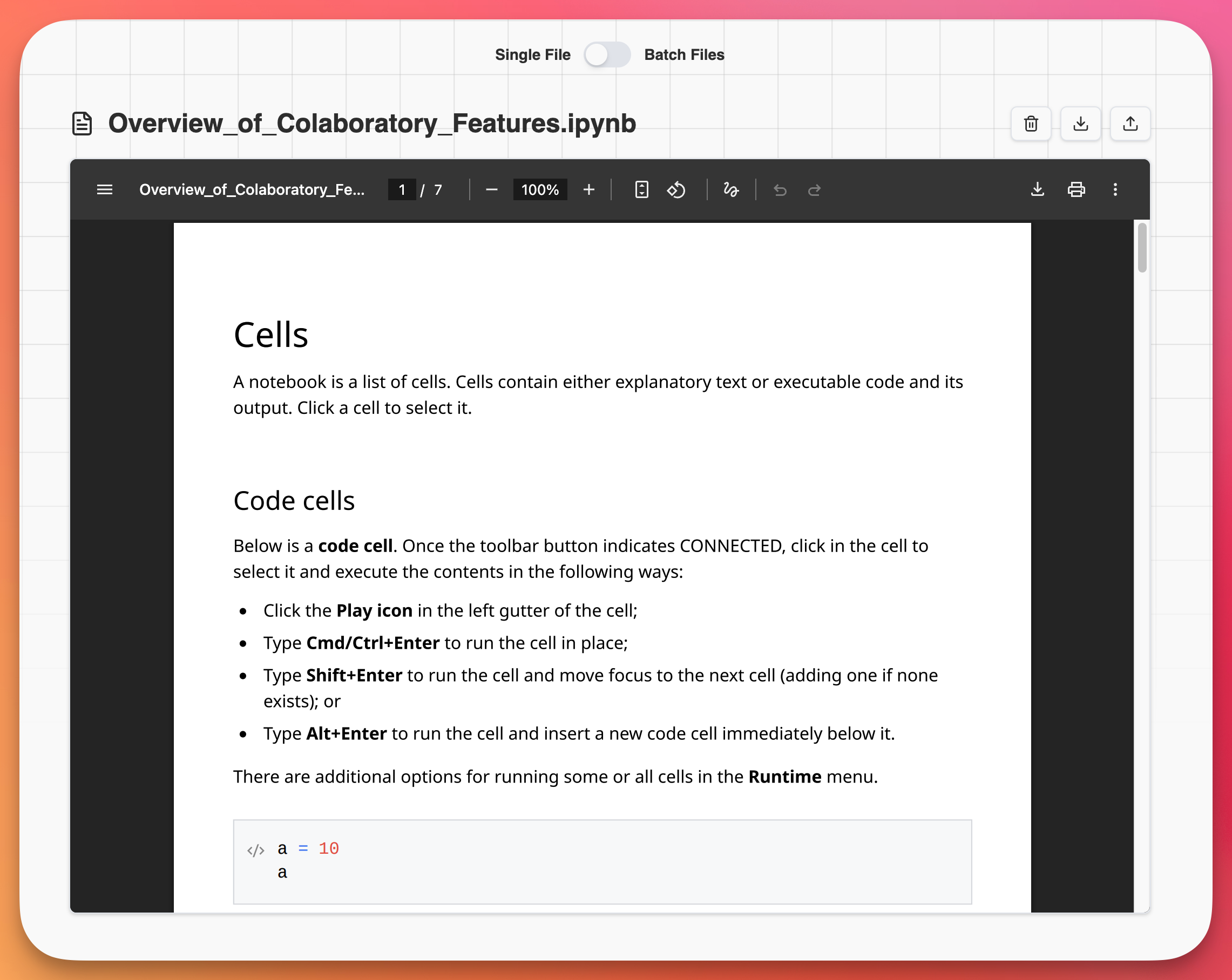Click the fit-to-page icon
Image resolution: width=1232 pixels, height=980 pixels.
642,189
